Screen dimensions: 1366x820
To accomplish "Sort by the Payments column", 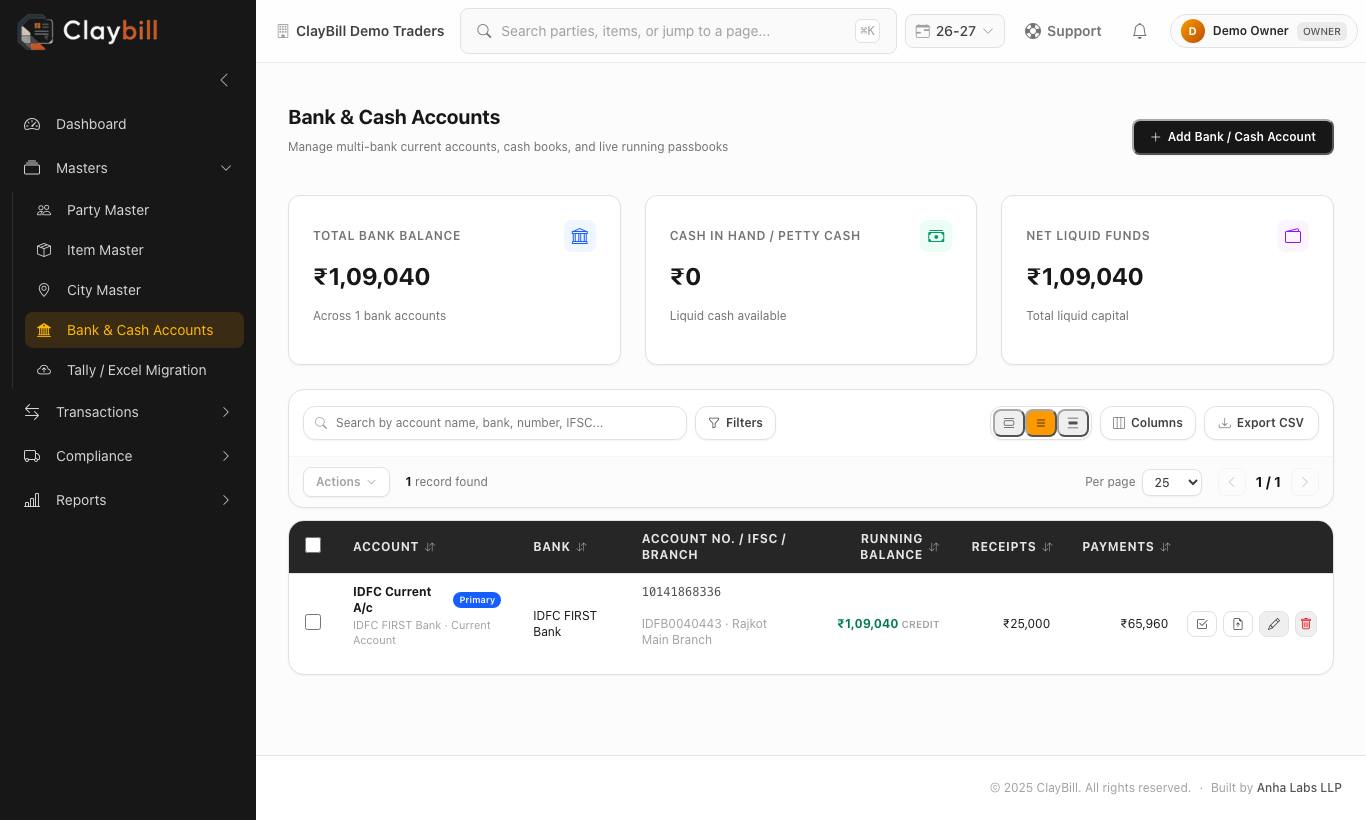I will [x=1126, y=547].
